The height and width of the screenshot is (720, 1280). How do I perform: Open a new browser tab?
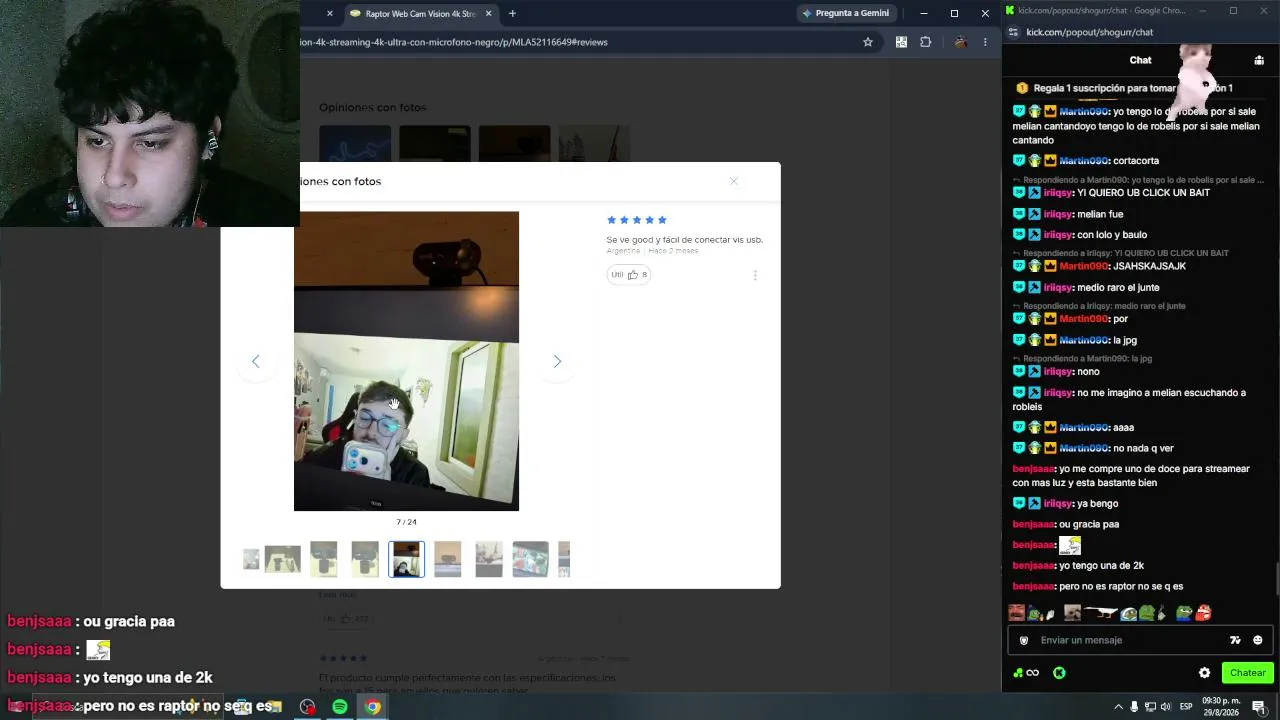[512, 13]
